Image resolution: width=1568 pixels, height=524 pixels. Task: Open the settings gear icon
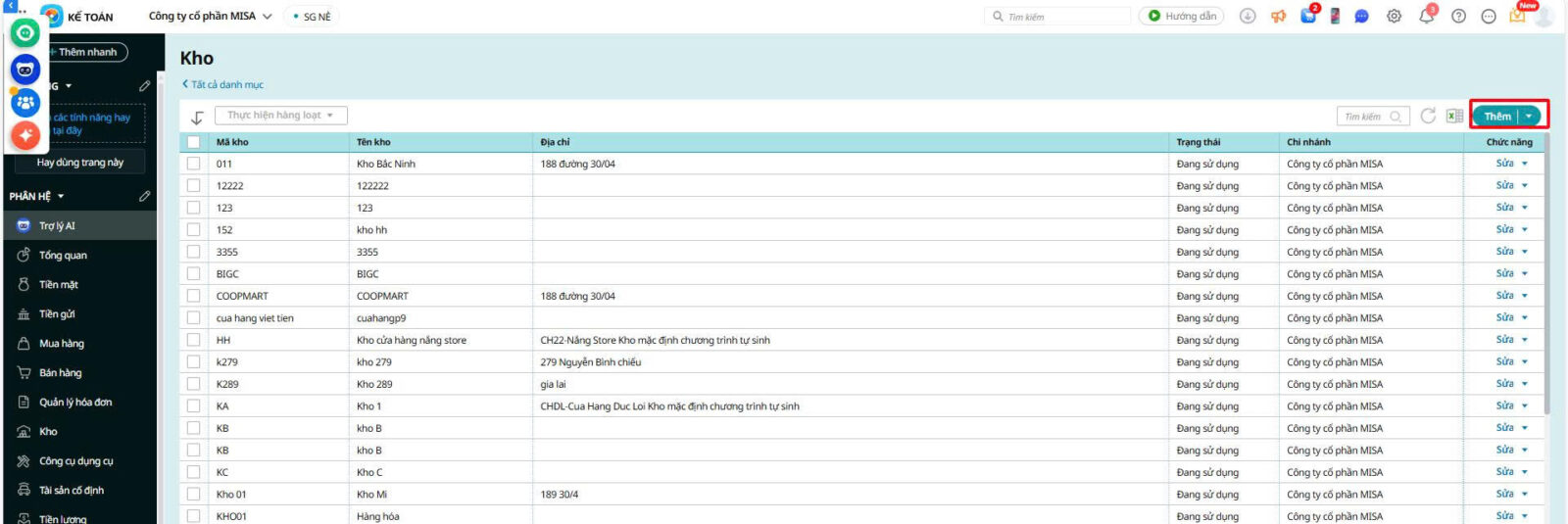(1394, 17)
